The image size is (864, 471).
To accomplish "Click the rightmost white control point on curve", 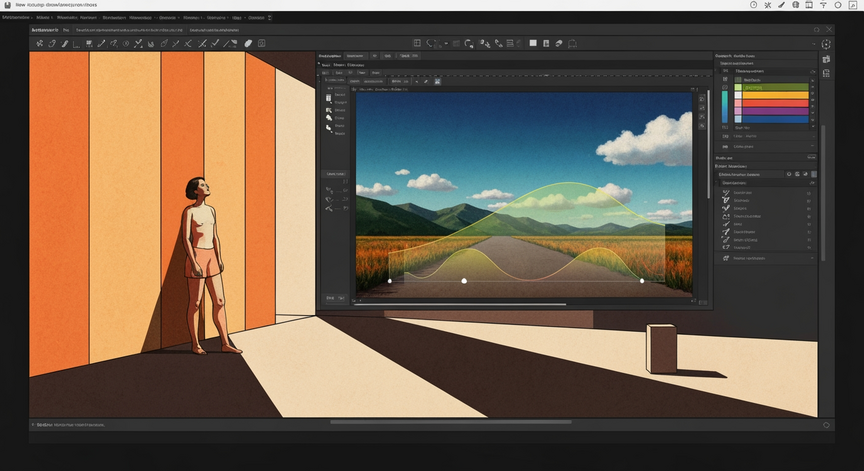I will tap(642, 281).
